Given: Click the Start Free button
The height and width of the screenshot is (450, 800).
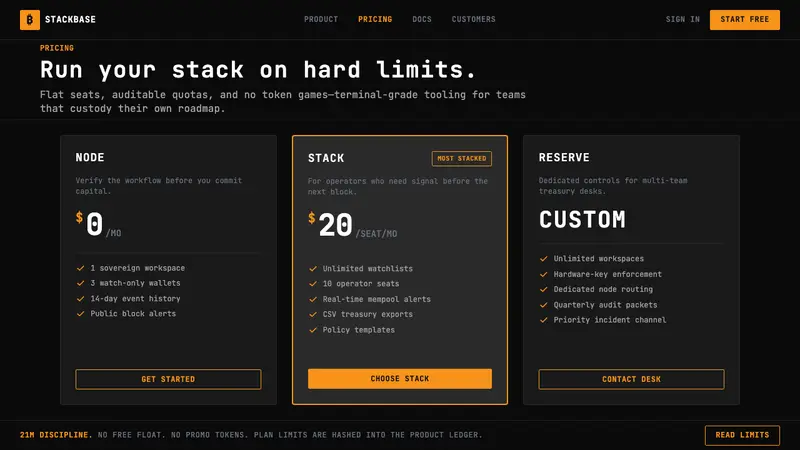Looking at the screenshot, I should [x=744, y=19].
